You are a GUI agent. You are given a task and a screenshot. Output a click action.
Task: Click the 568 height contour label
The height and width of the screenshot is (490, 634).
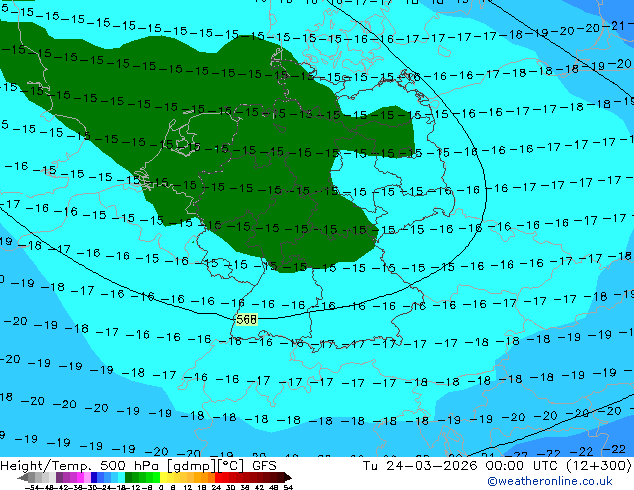click(x=246, y=320)
